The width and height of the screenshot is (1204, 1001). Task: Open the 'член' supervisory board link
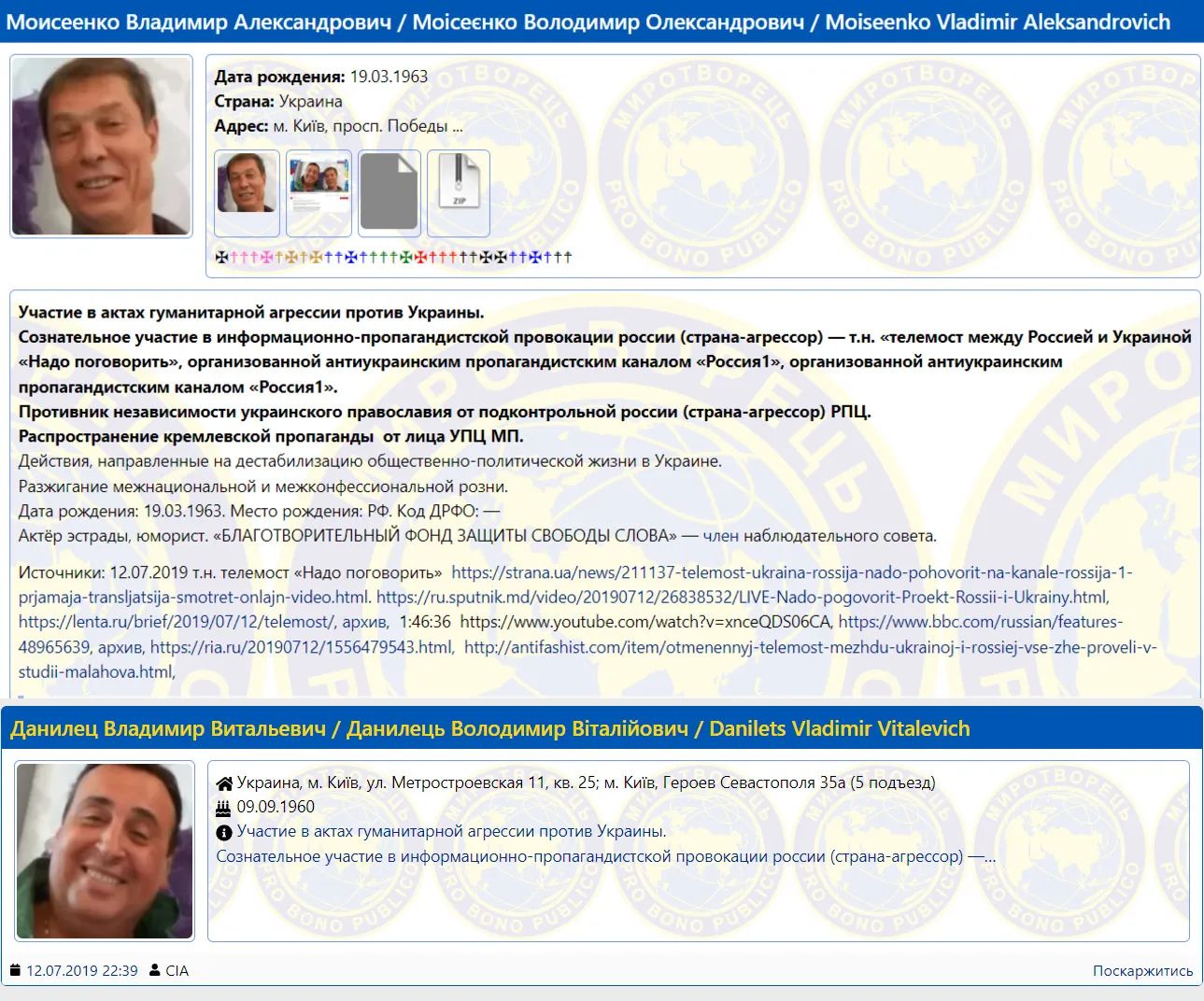720,536
